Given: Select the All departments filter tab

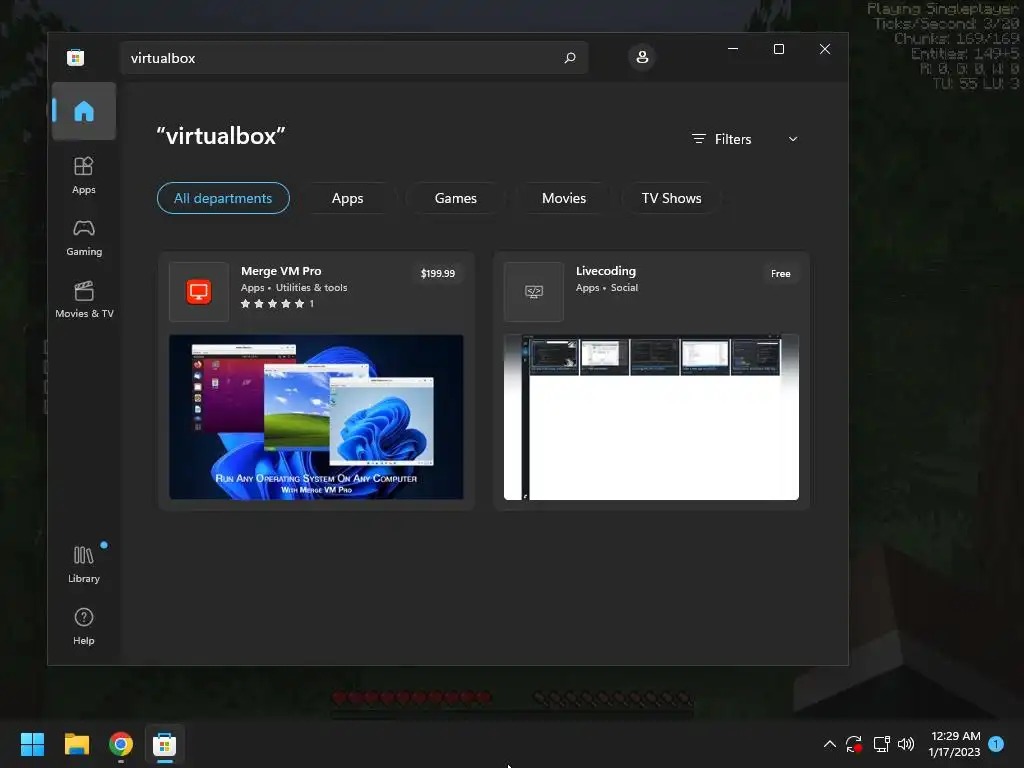Looking at the screenshot, I should [223, 198].
